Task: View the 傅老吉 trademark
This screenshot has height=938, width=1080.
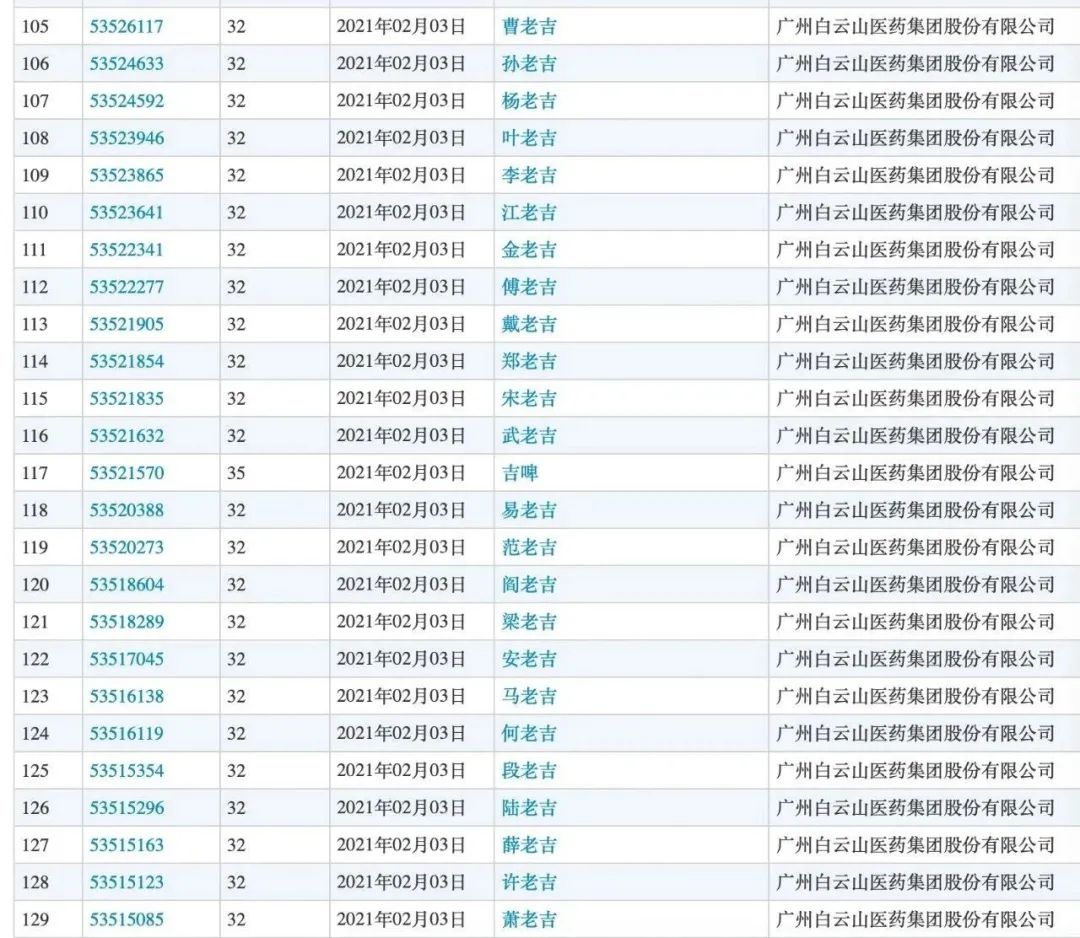Action: coord(529,287)
